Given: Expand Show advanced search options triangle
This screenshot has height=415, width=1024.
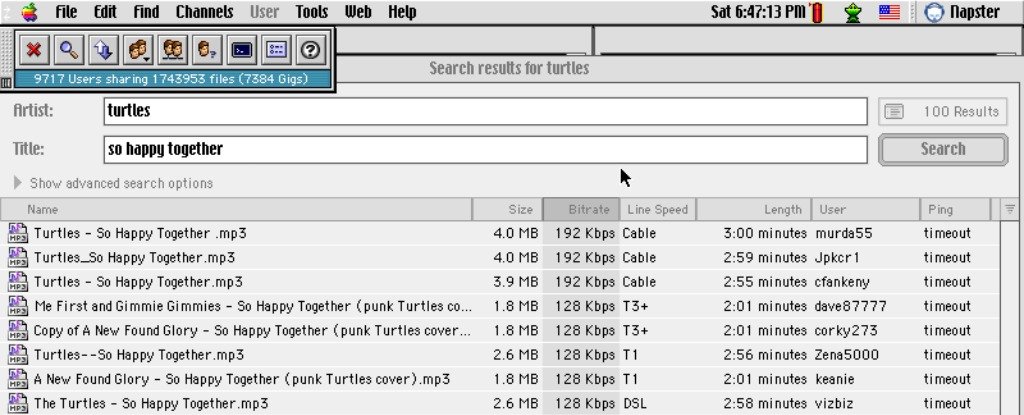Looking at the screenshot, I should [x=18, y=183].
